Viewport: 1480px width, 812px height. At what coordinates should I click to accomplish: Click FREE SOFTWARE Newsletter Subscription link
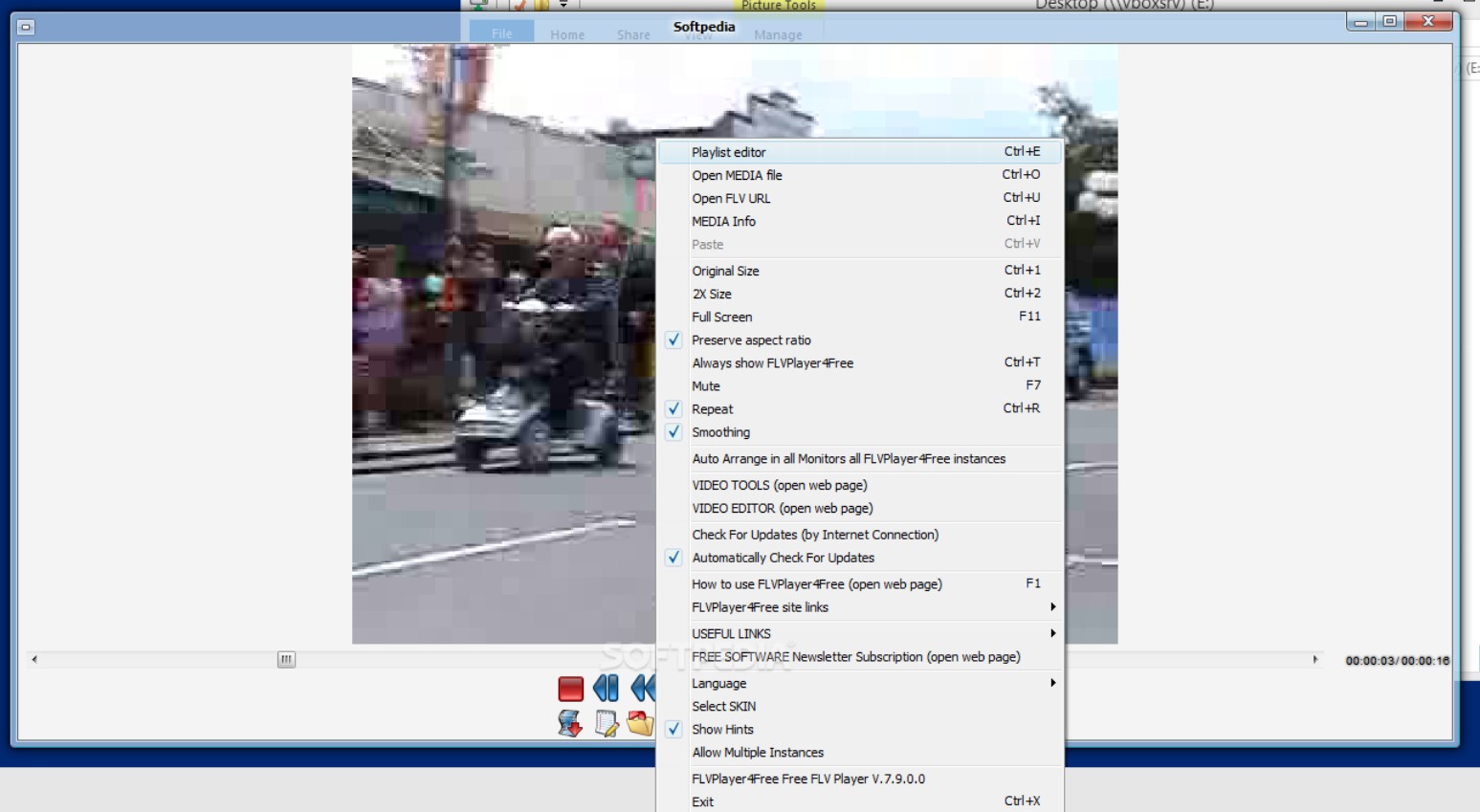click(855, 657)
